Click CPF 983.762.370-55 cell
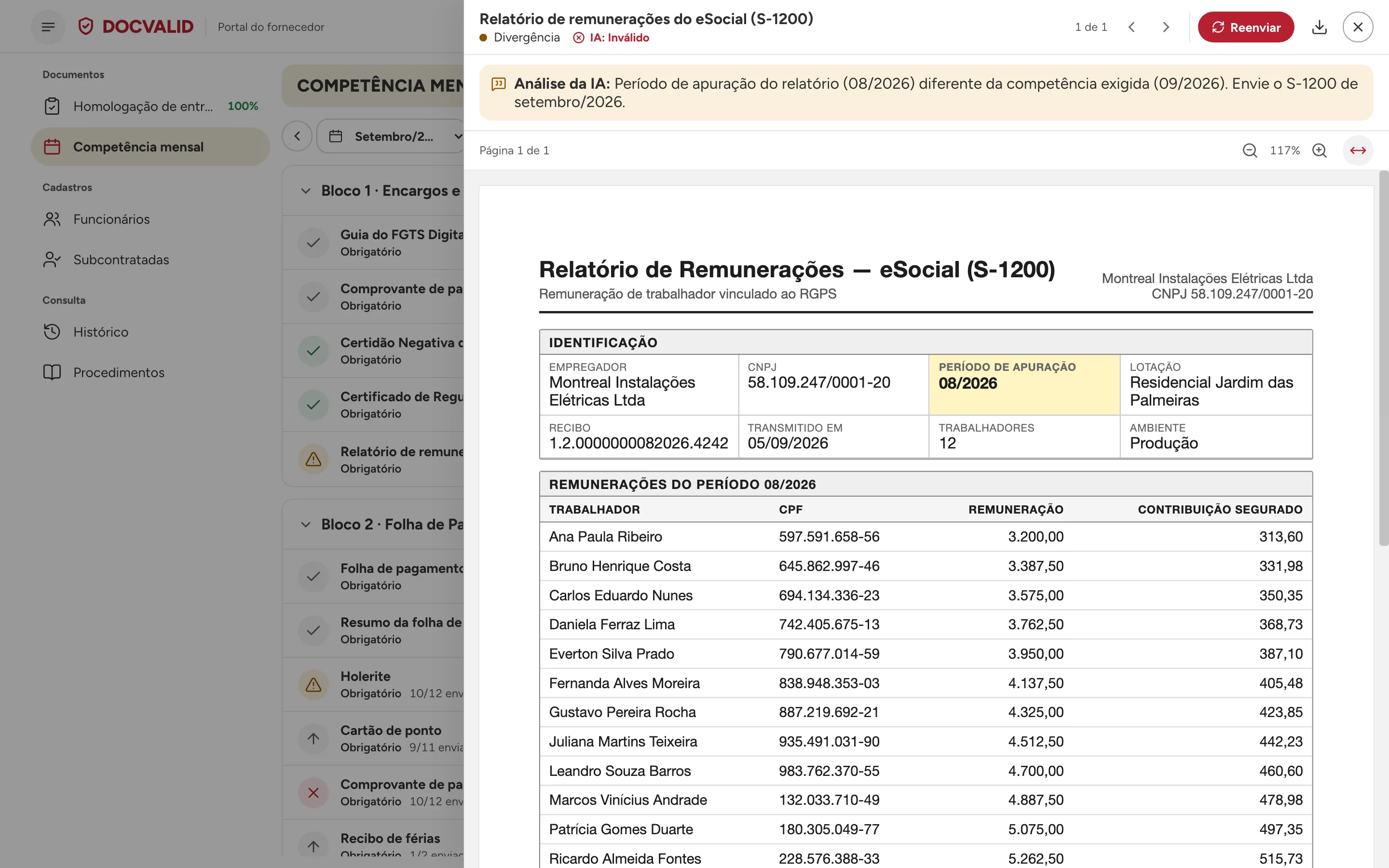Viewport: 1389px width, 868px height. click(829, 771)
